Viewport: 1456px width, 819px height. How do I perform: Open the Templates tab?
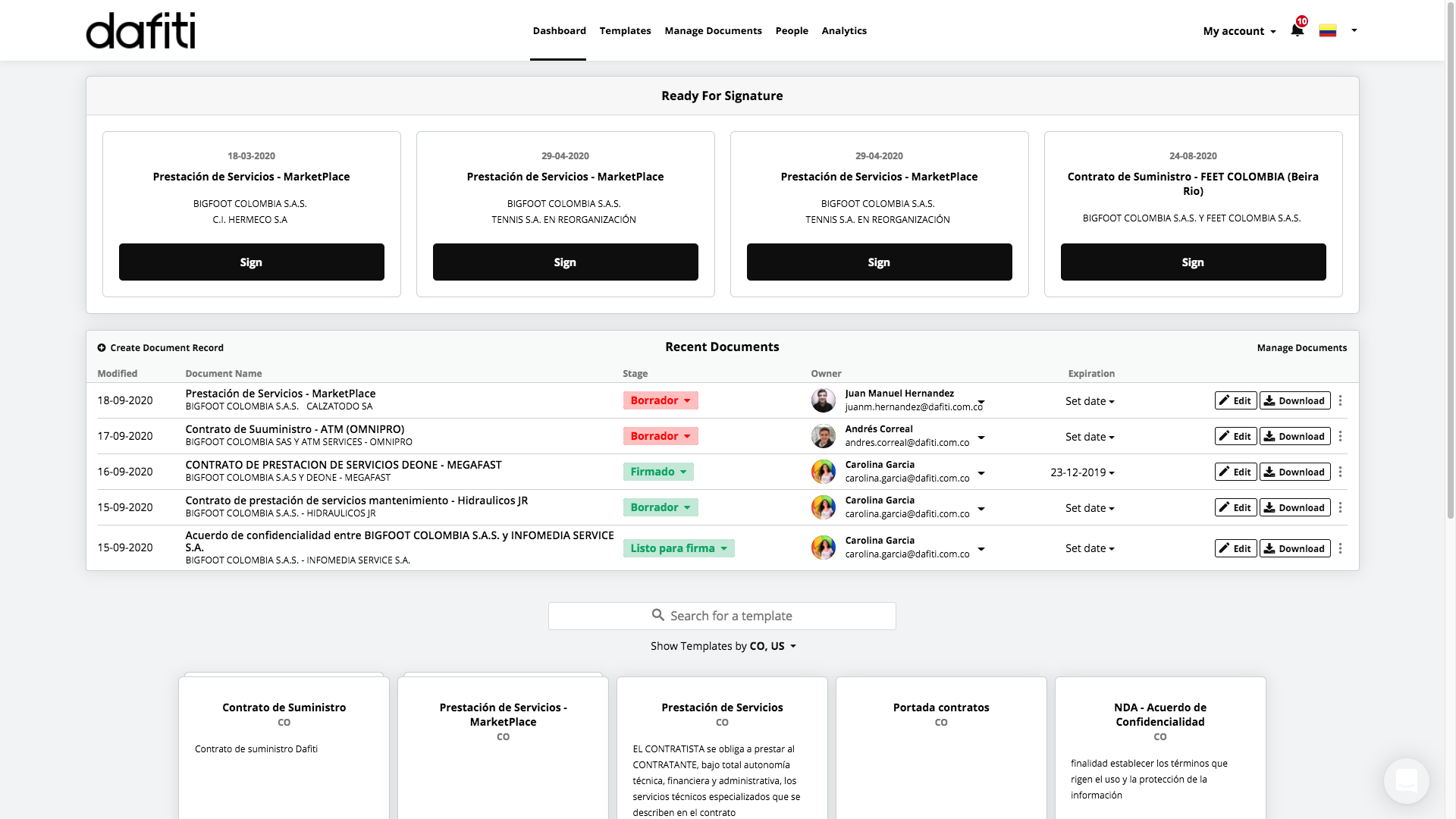(x=625, y=31)
